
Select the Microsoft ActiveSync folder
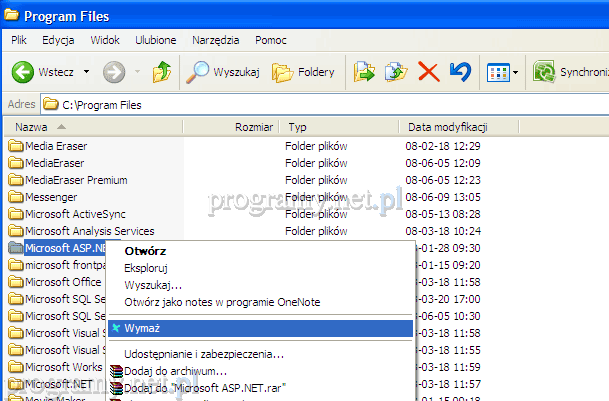tap(75, 214)
